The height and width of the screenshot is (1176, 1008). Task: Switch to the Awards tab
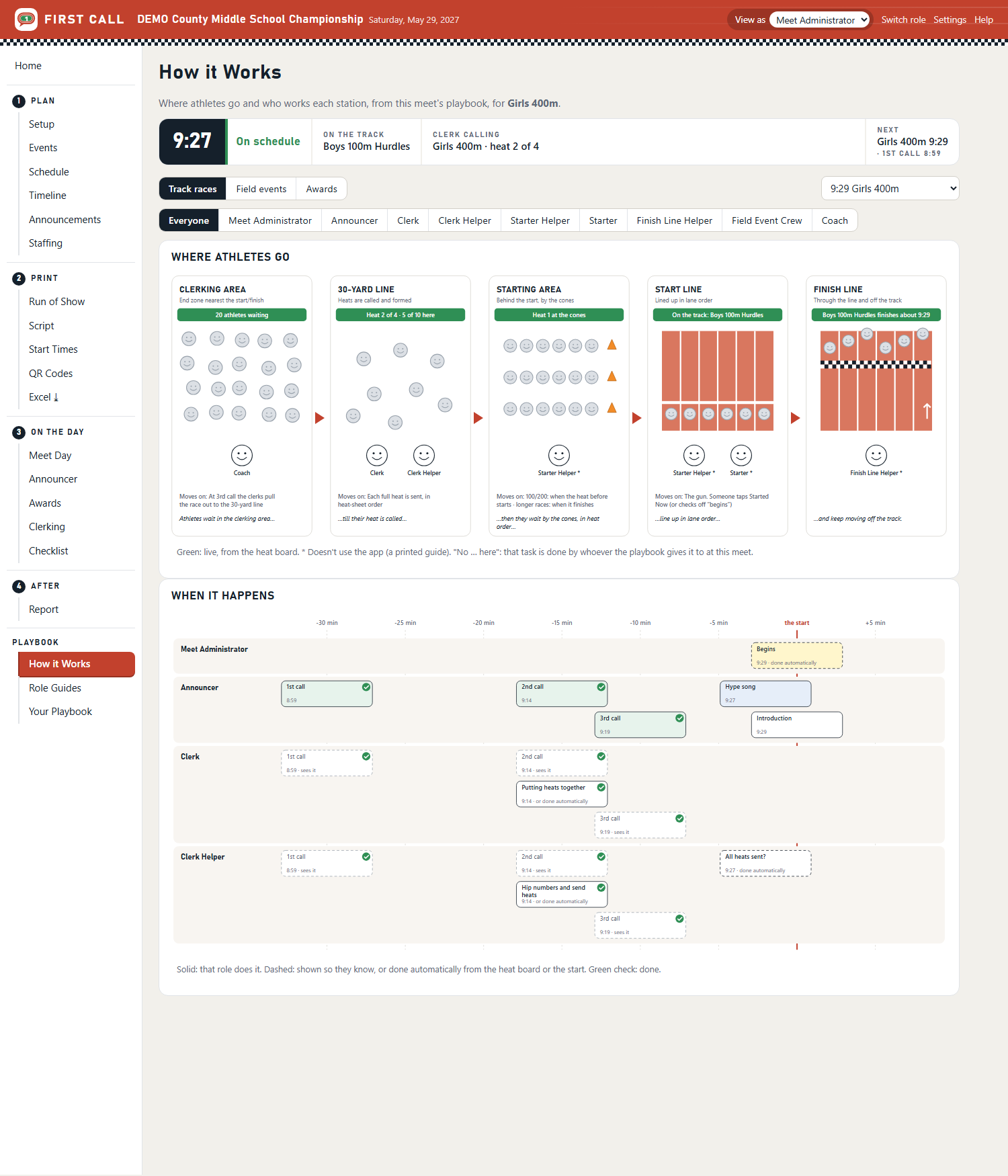(x=321, y=189)
